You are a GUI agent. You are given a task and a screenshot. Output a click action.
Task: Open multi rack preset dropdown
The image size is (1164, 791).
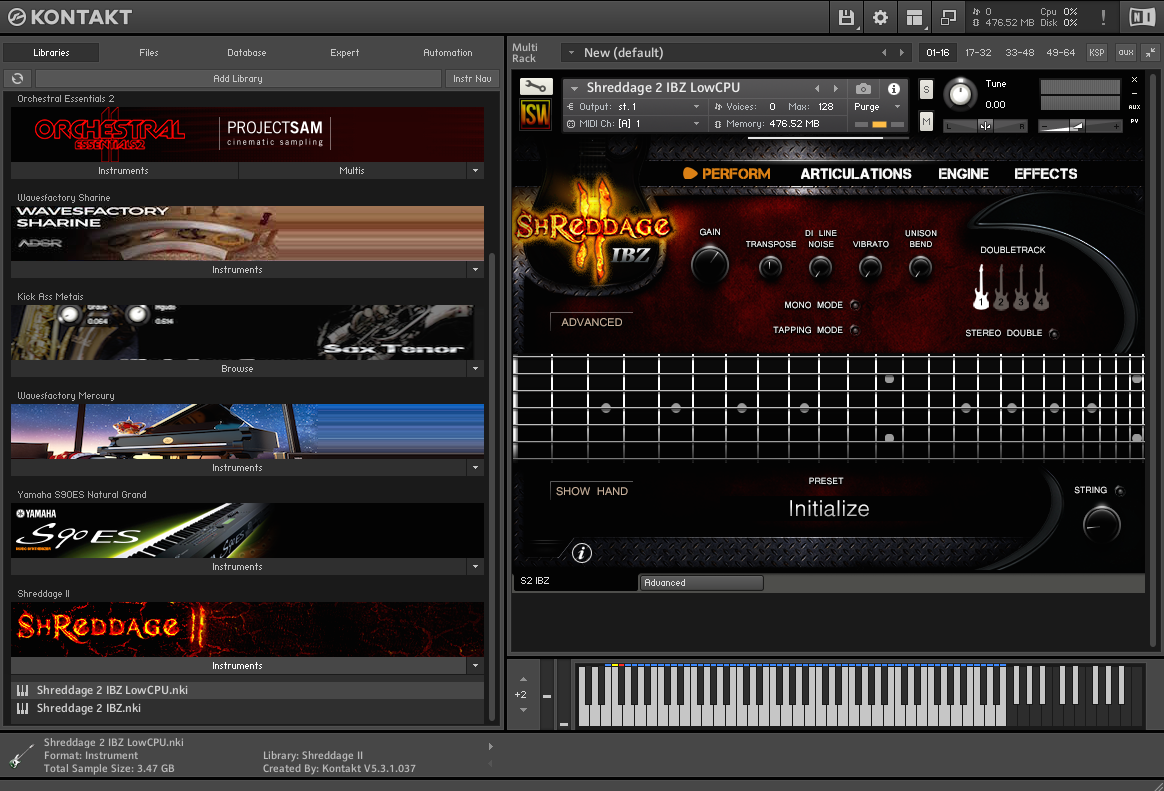pos(571,53)
